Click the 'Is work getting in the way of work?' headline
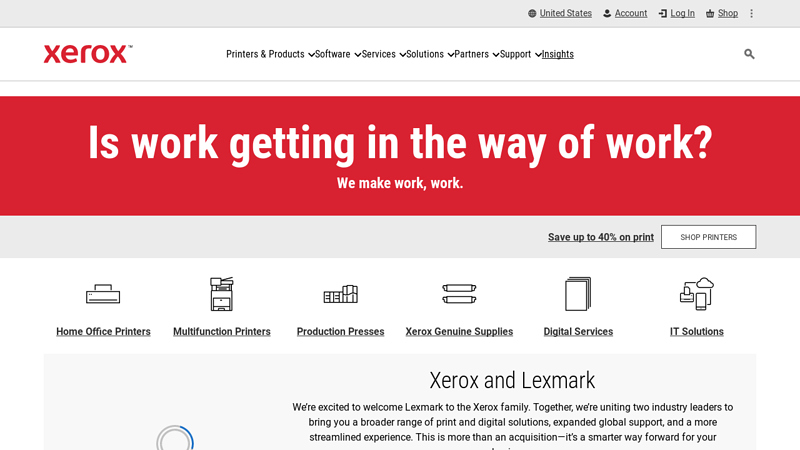The height and width of the screenshot is (450, 800). pos(400,143)
